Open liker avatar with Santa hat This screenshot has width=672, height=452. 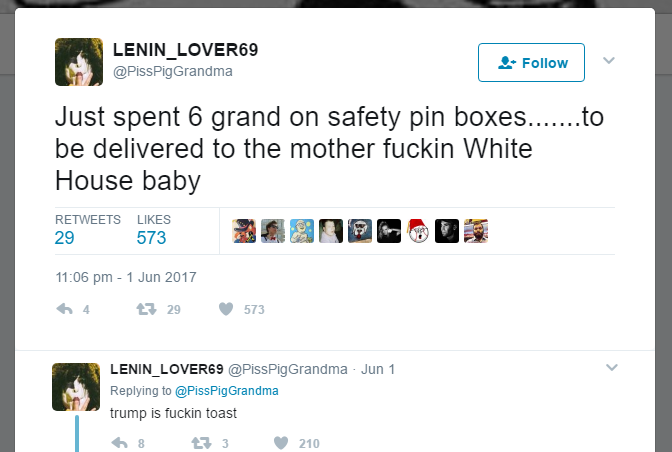coord(418,231)
